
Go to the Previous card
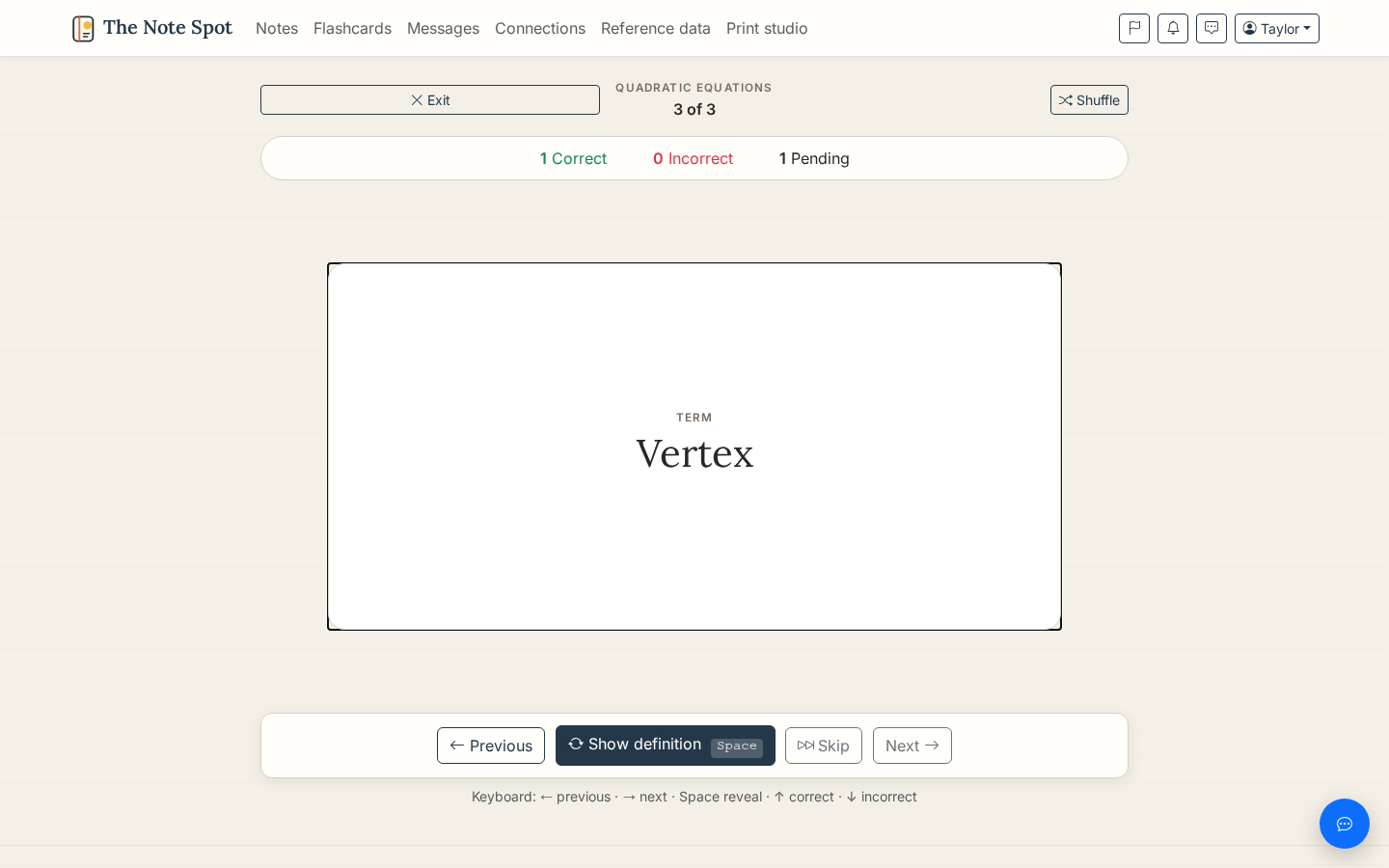(491, 746)
